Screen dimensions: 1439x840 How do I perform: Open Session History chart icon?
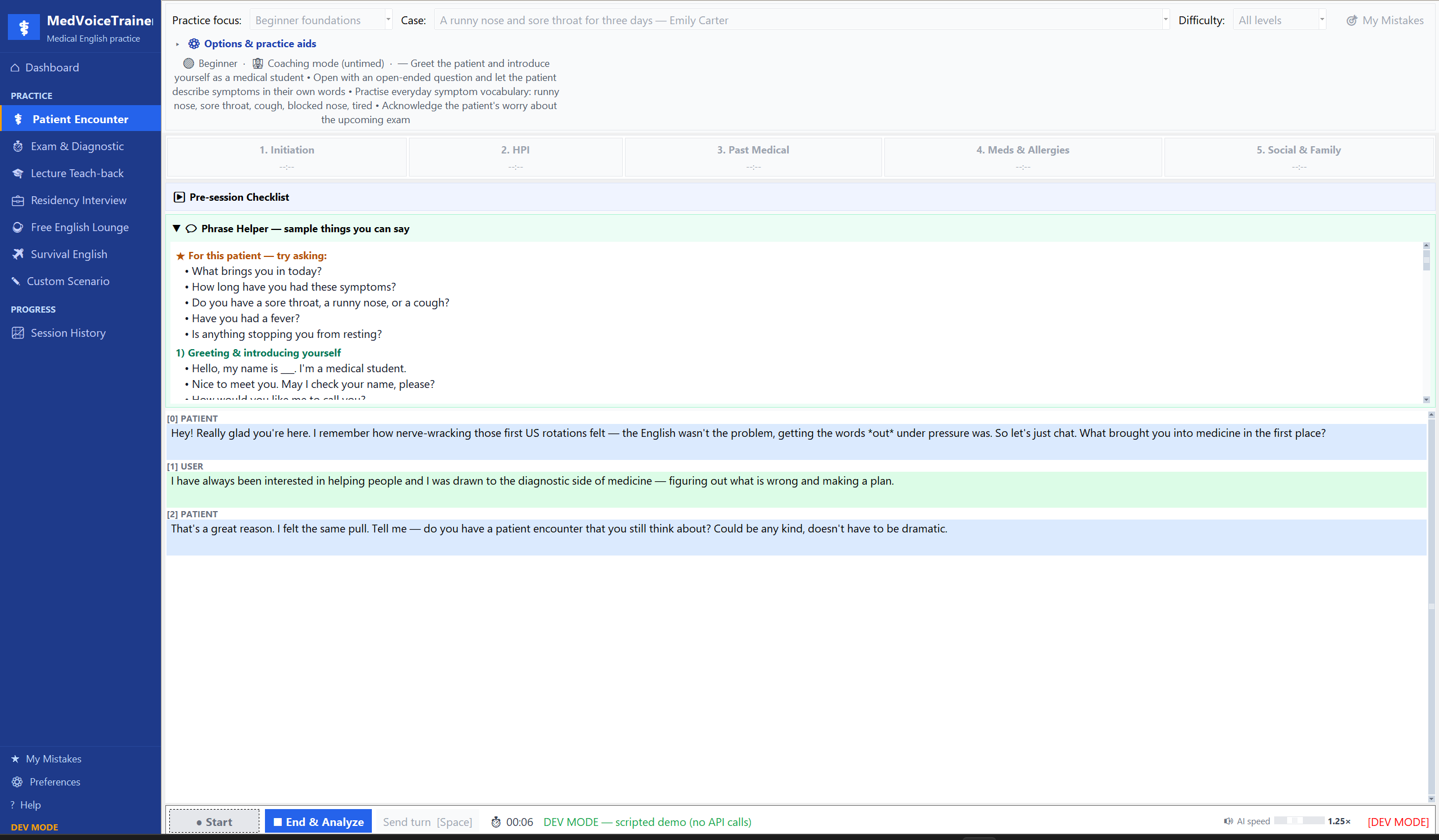pyautogui.click(x=17, y=333)
